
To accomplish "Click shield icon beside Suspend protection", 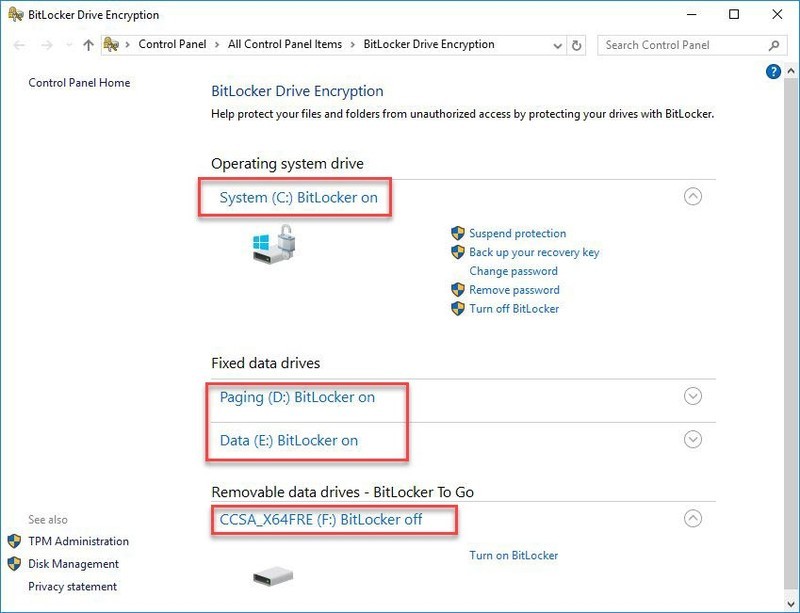I will (458, 233).
